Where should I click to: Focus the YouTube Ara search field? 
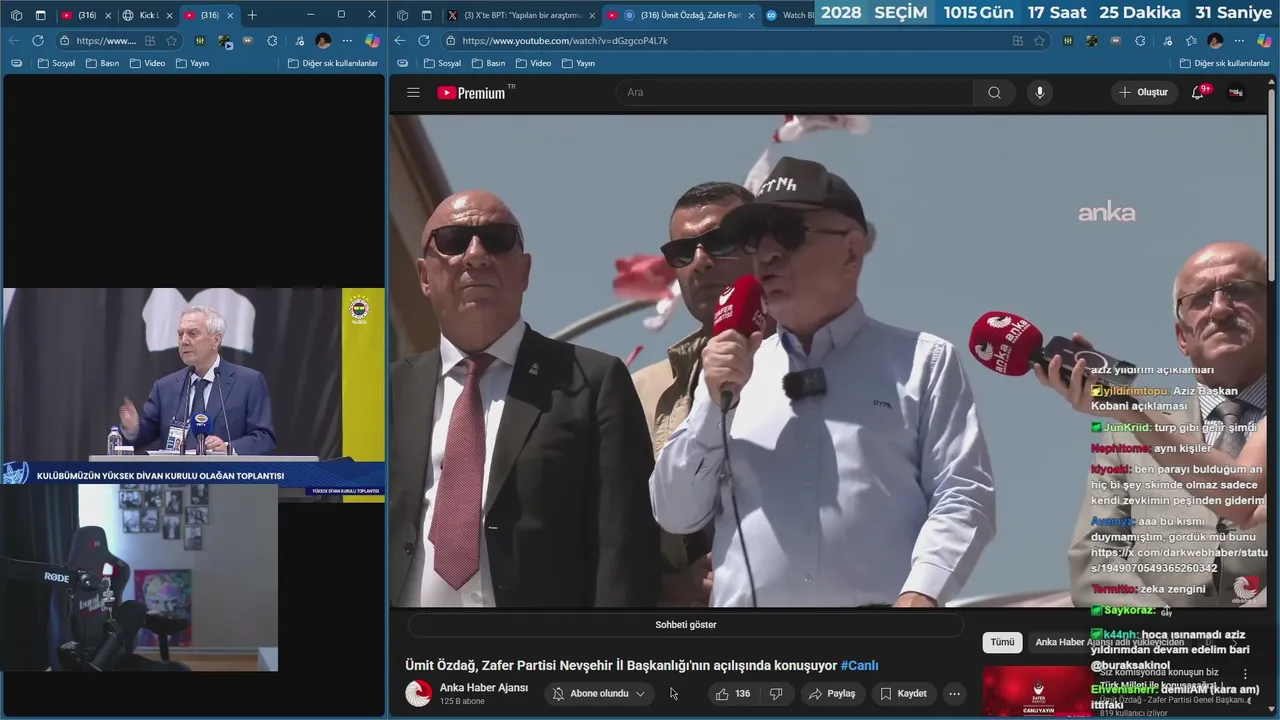coord(795,92)
